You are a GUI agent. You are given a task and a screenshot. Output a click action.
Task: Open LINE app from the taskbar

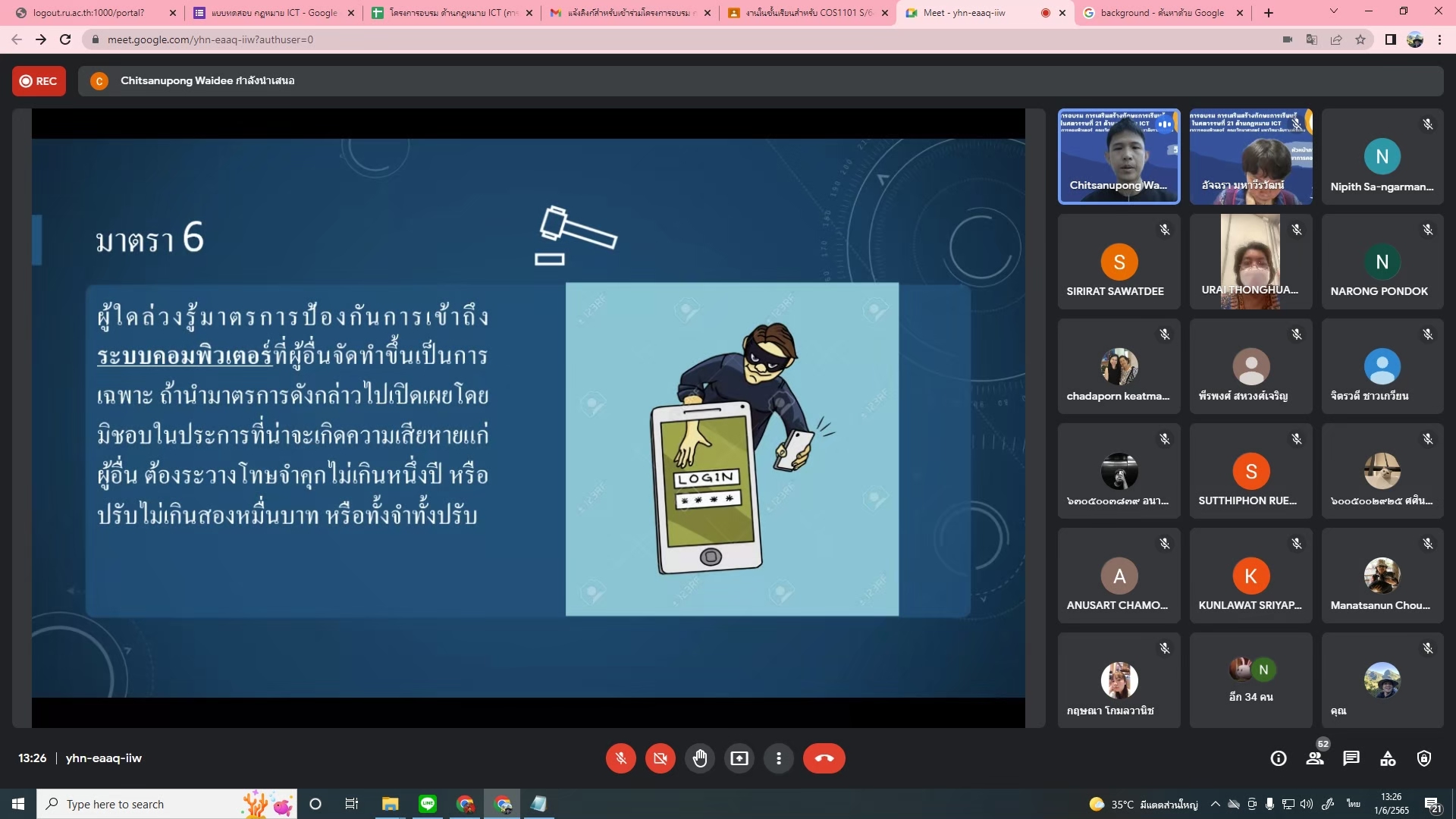[x=428, y=804]
